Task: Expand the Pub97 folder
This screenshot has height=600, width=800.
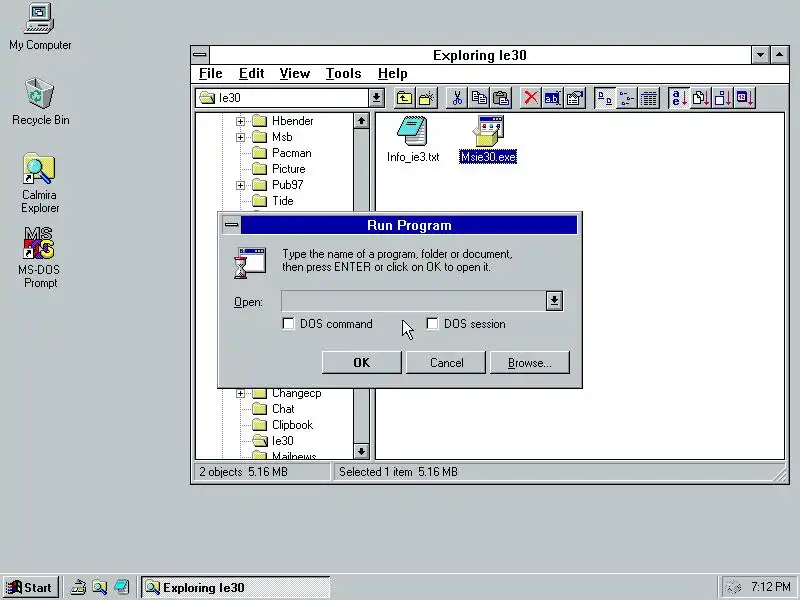Action: point(240,185)
